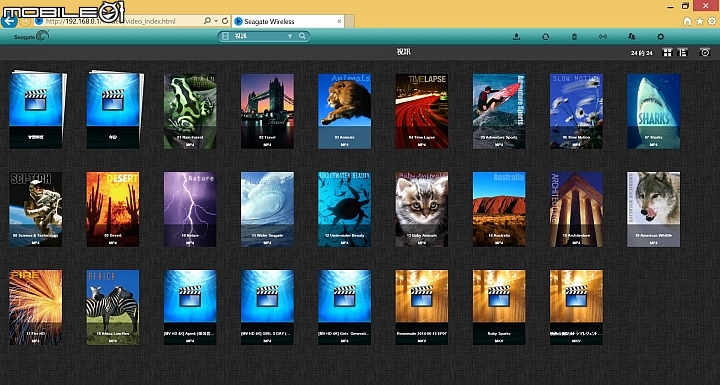Open 10 Nature lightning video

click(x=190, y=209)
